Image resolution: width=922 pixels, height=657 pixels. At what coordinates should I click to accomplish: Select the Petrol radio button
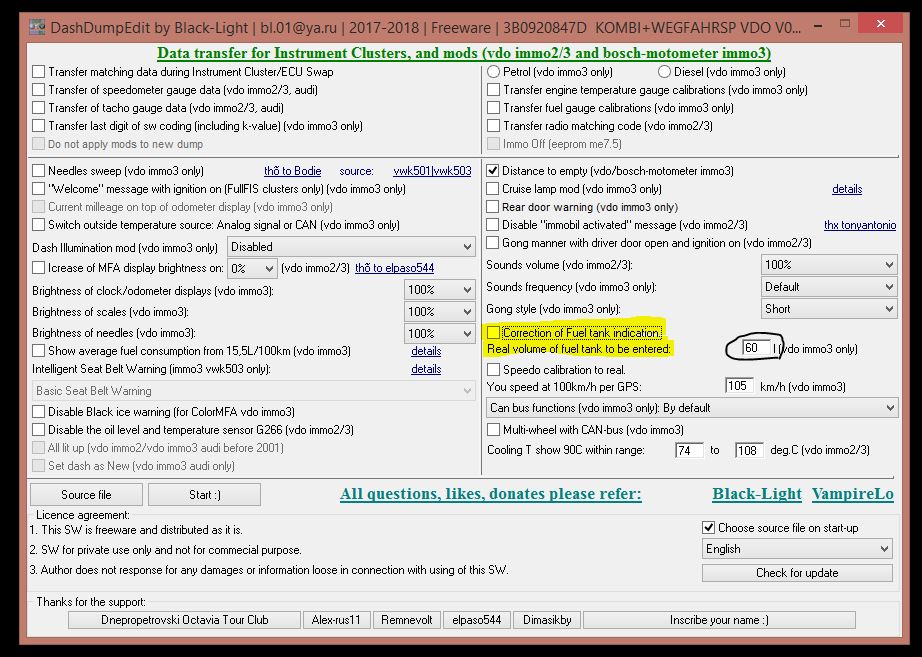point(493,72)
